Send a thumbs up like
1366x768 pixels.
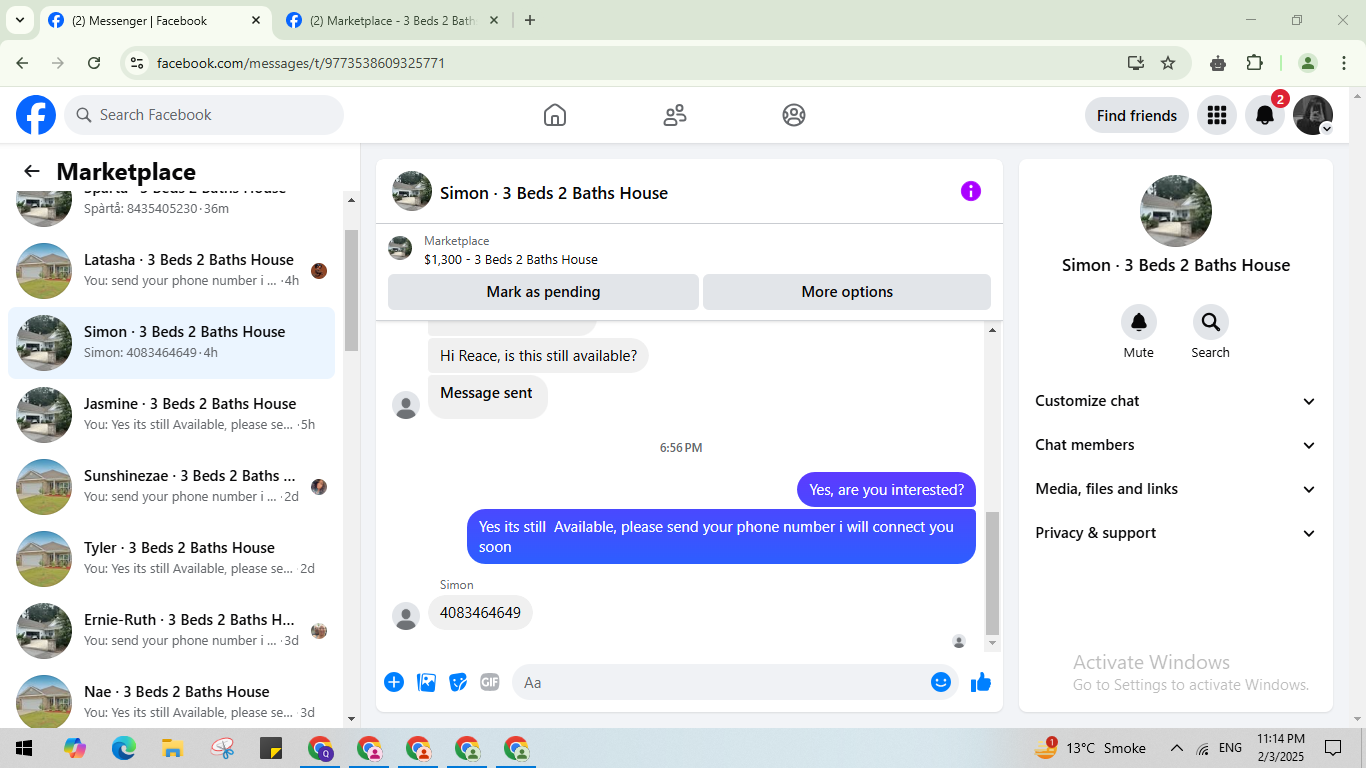pos(981,682)
